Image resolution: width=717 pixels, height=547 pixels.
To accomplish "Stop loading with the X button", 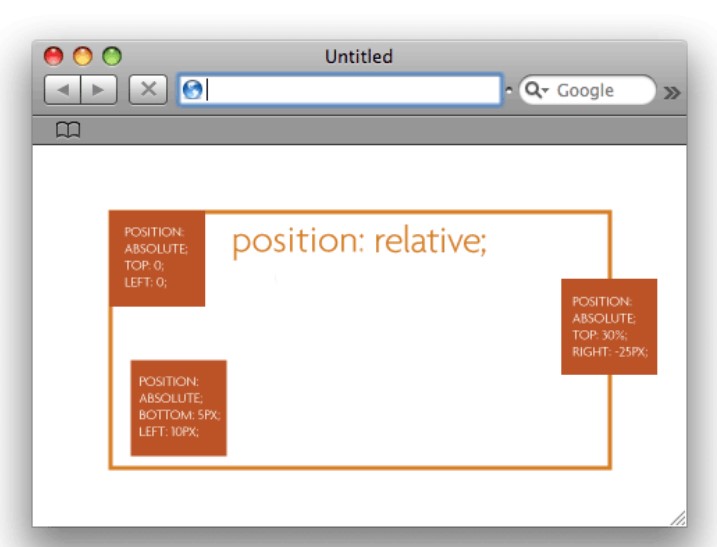I will tap(148, 90).
